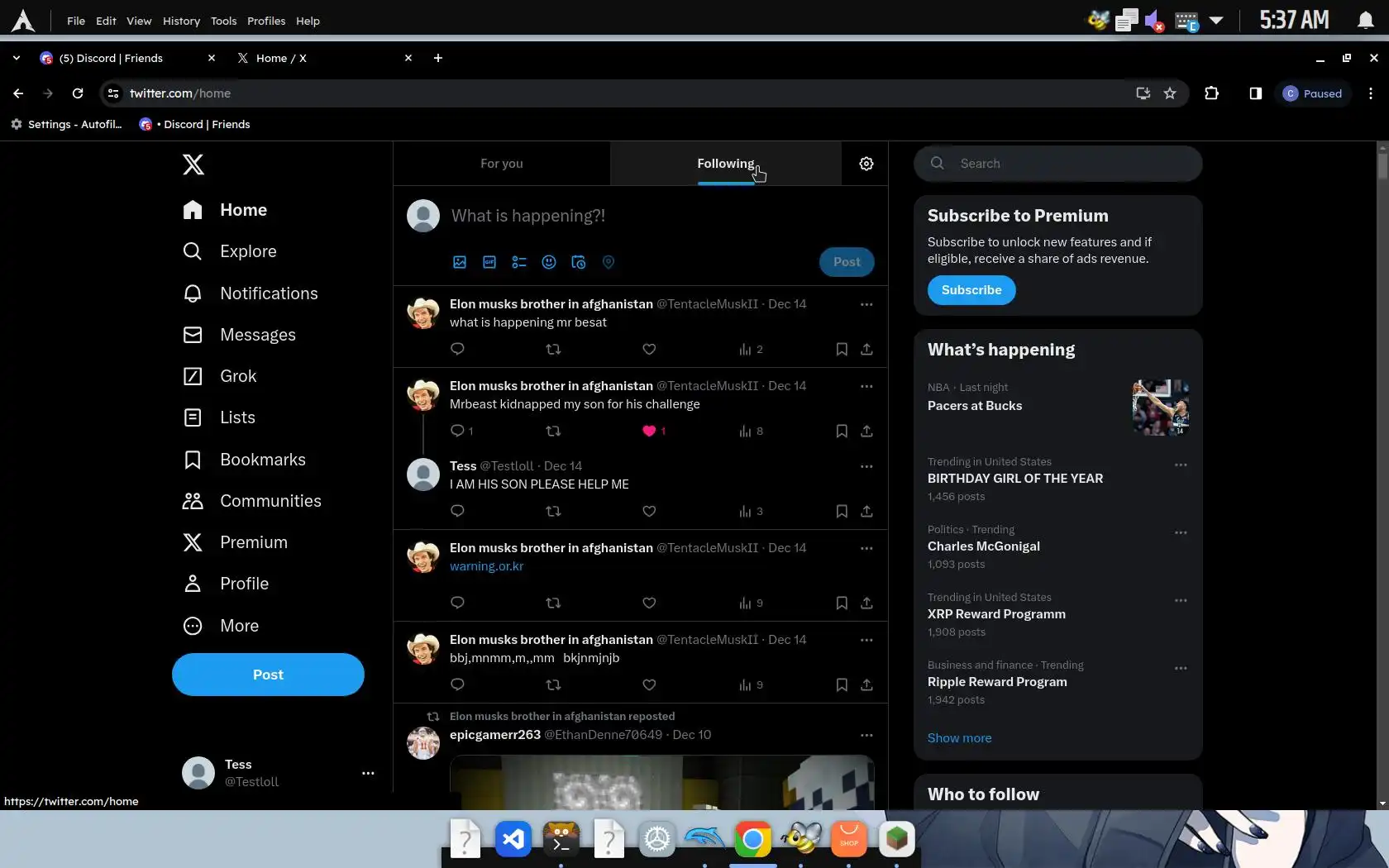Open Messages from the sidebar
Image resolution: width=1389 pixels, height=868 pixels.
(x=239, y=335)
